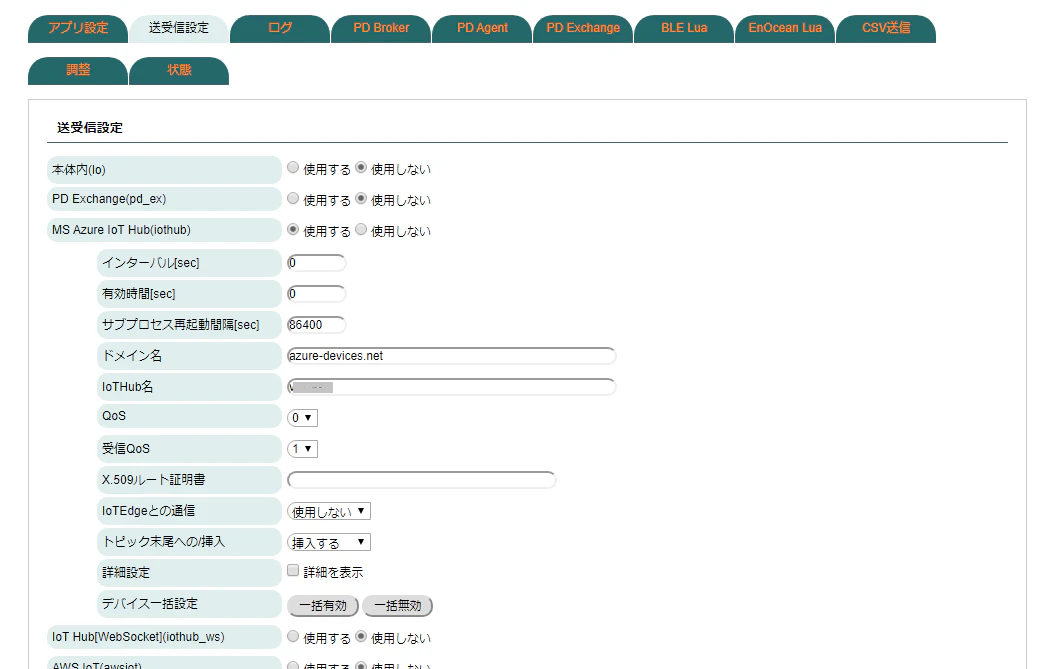The image size is (1052, 669).
Task: Click the X.509ルート証明書 input field
Action: 421,480
